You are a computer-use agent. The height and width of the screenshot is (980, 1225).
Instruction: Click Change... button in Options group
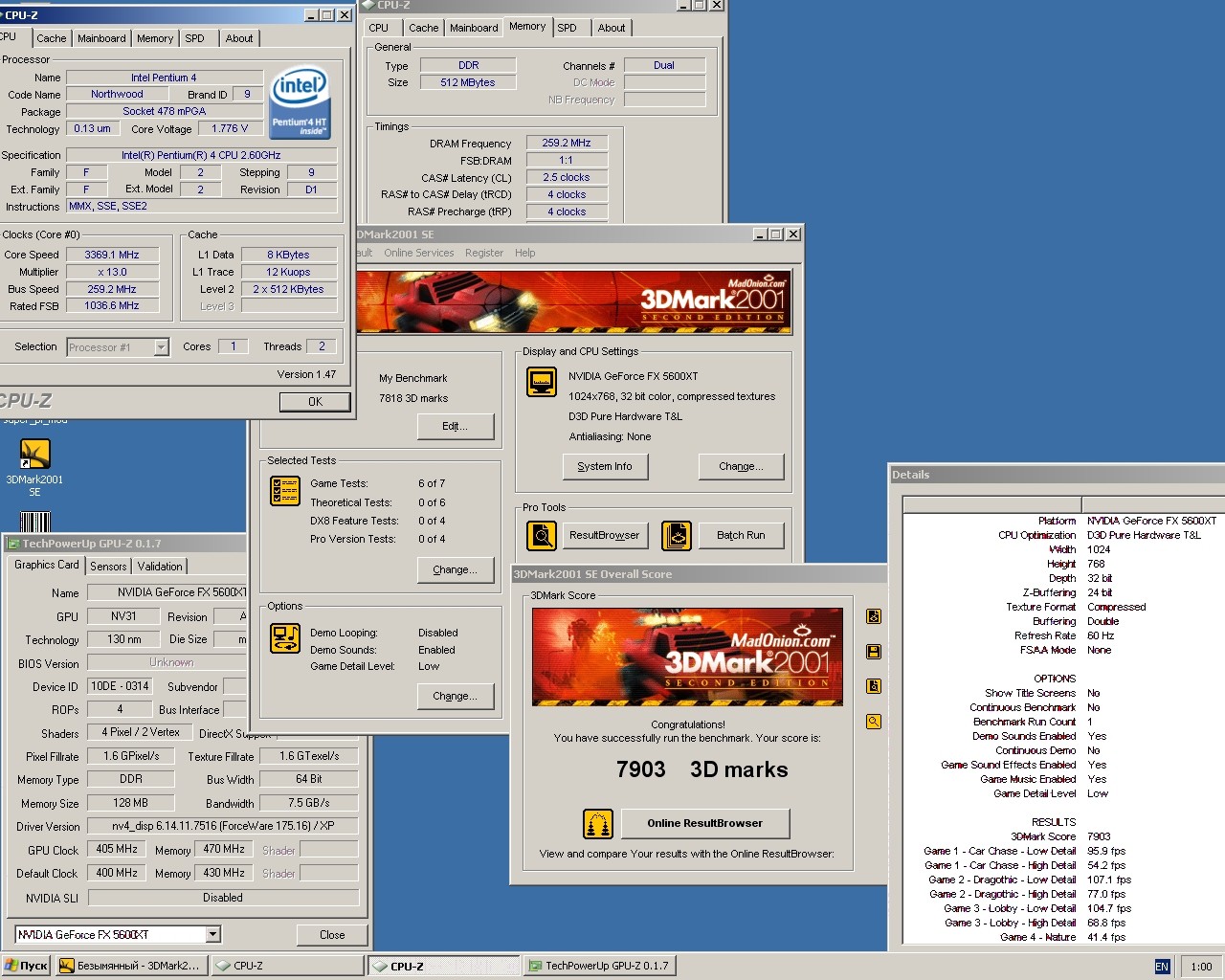click(456, 696)
